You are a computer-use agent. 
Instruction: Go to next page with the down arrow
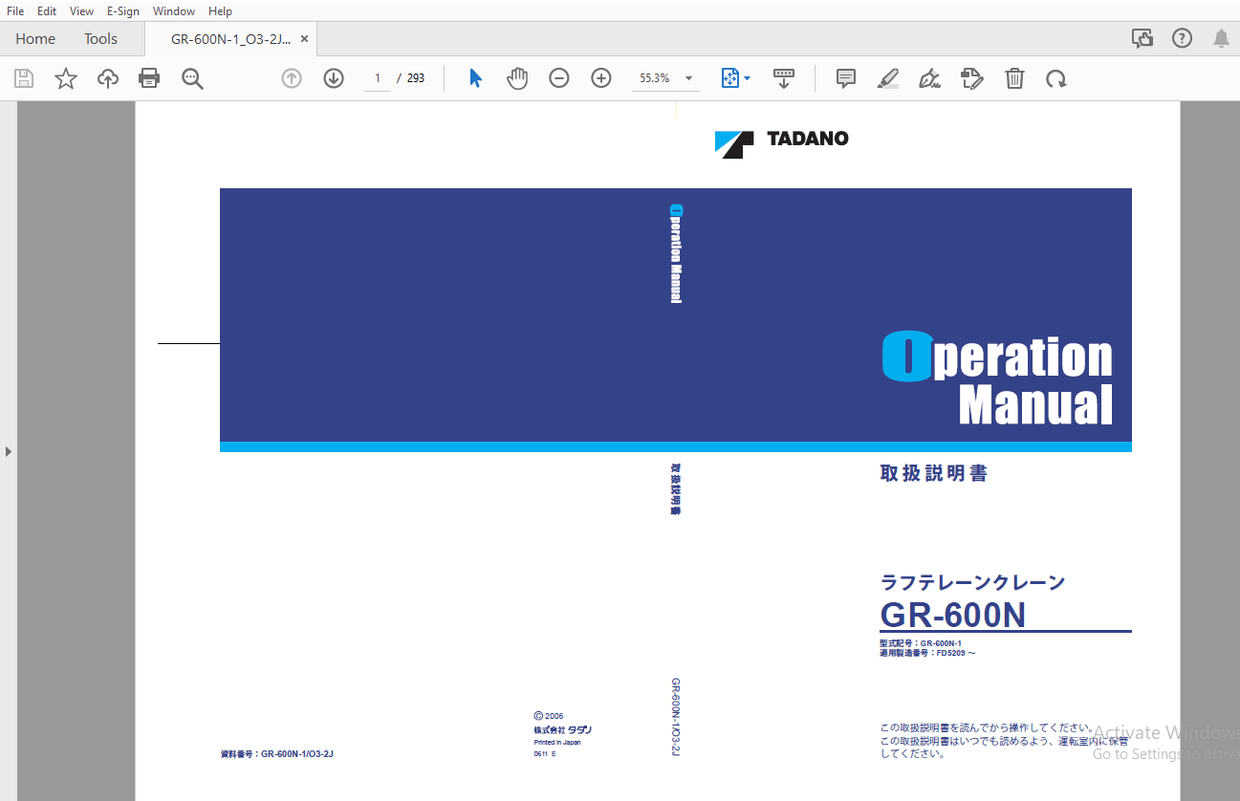[333, 77]
